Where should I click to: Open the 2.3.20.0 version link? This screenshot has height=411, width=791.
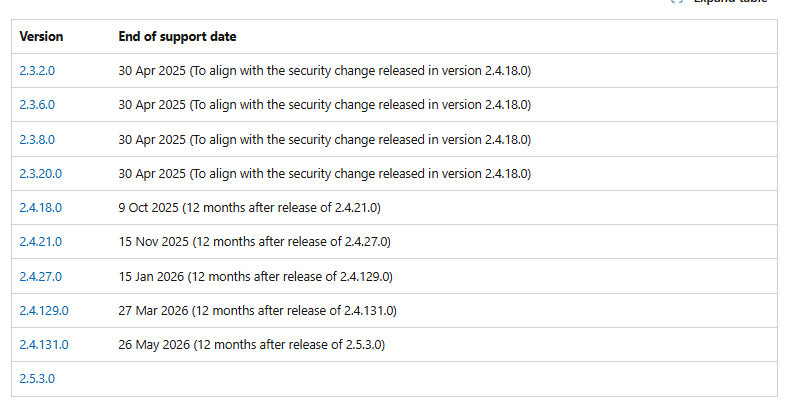40,174
